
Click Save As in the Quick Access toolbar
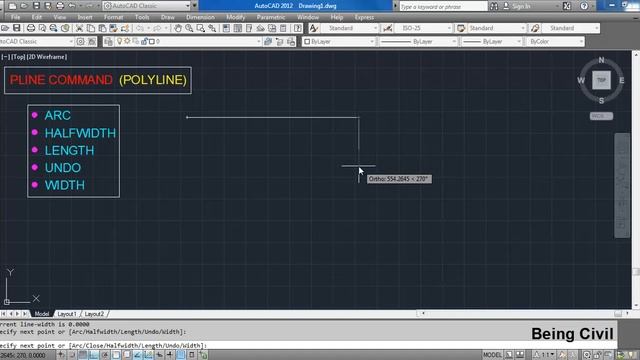(48, 6)
